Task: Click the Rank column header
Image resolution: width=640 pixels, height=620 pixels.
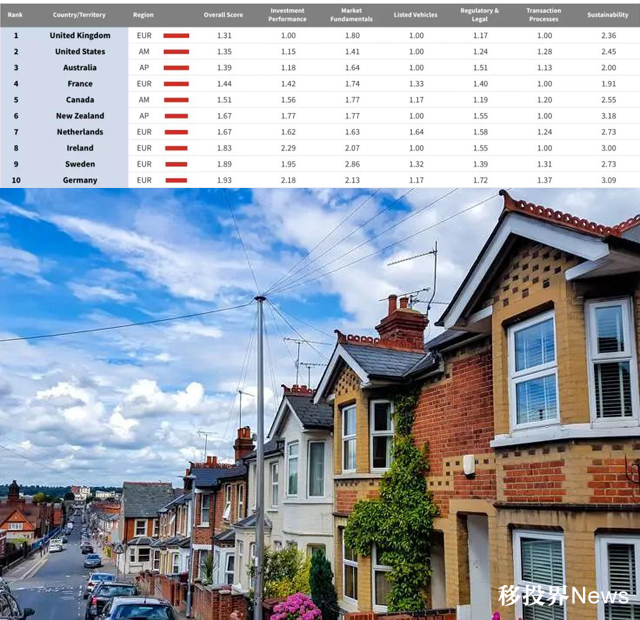Action: click(15, 15)
